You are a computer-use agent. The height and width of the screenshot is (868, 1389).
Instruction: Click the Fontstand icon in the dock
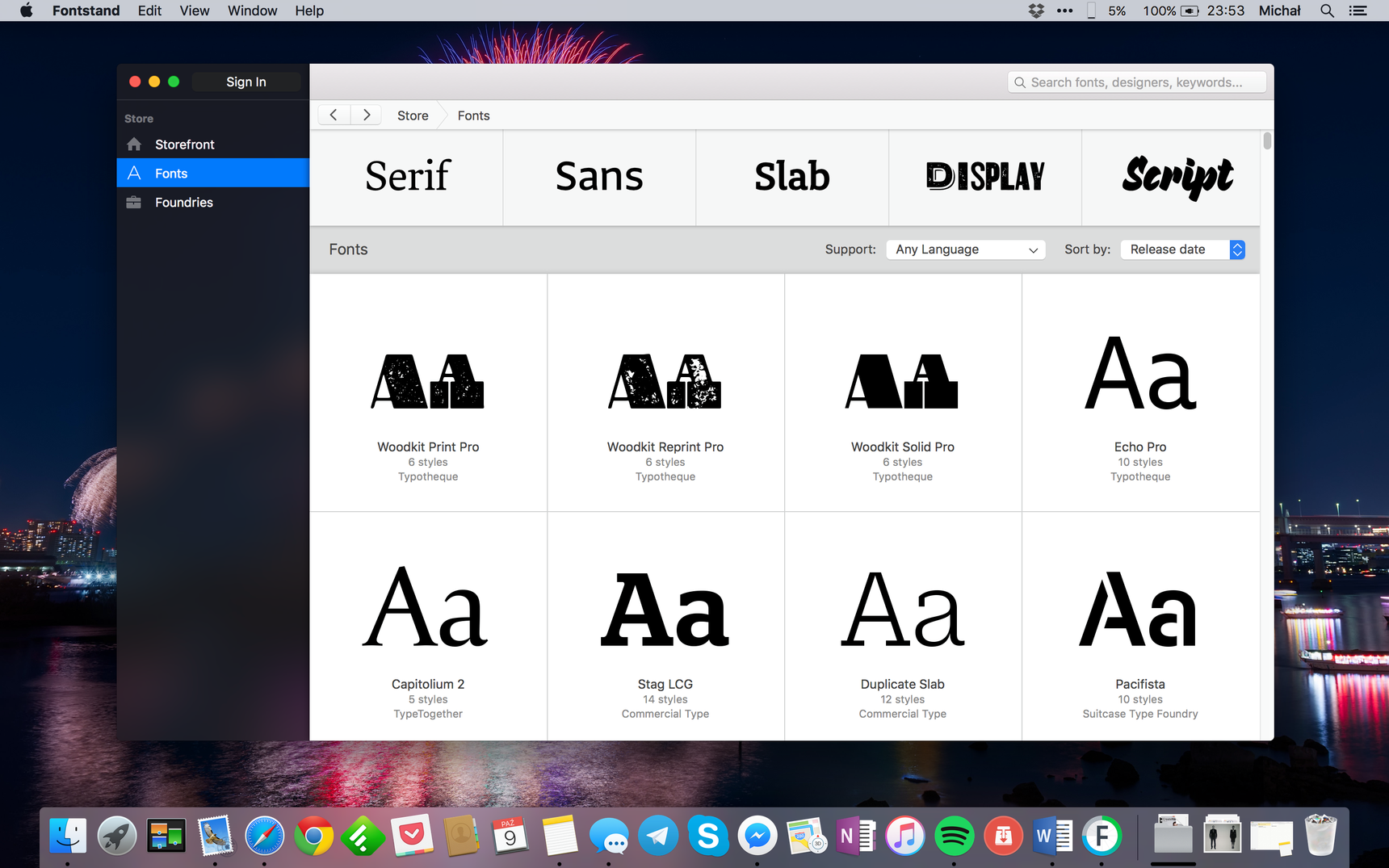click(x=1102, y=836)
